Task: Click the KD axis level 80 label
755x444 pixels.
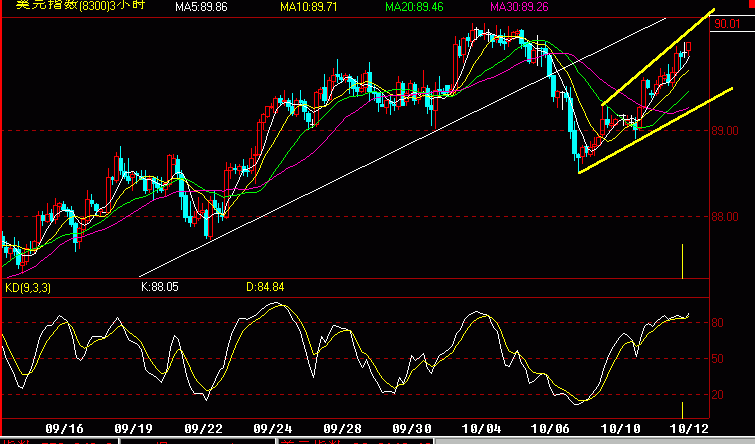Action: [x=717, y=323]
